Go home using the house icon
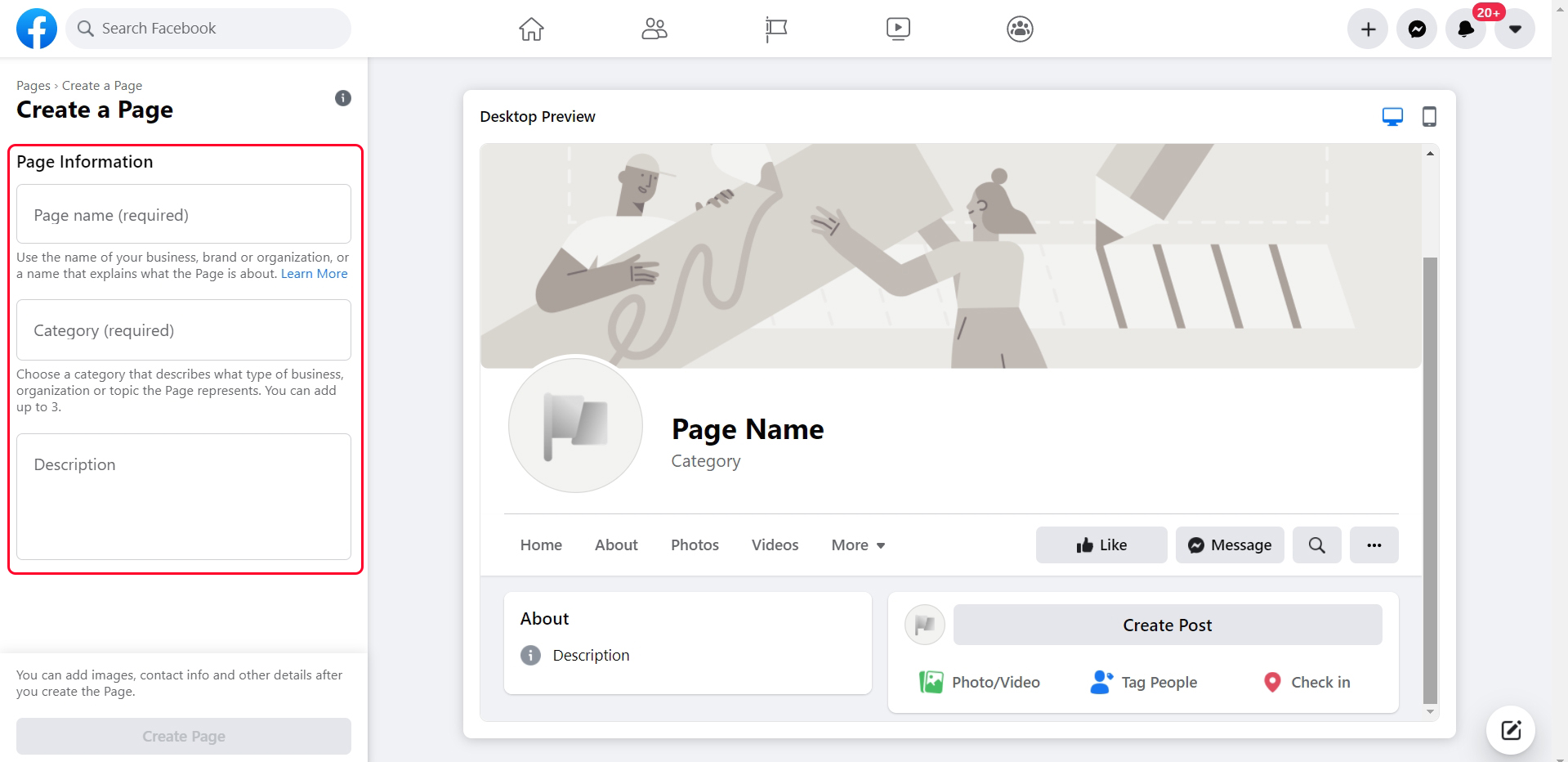 531,28
